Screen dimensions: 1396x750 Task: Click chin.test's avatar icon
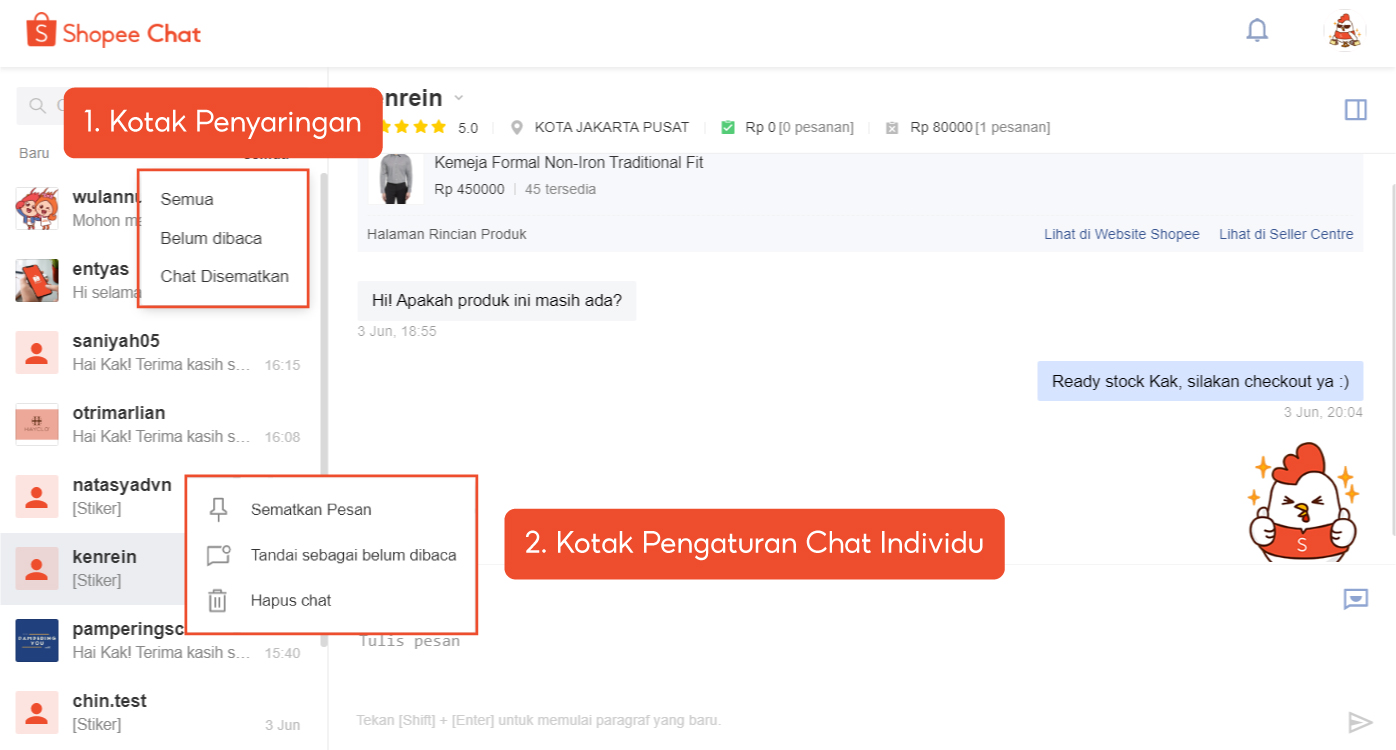pyautogui.click(x=36, y=712)
